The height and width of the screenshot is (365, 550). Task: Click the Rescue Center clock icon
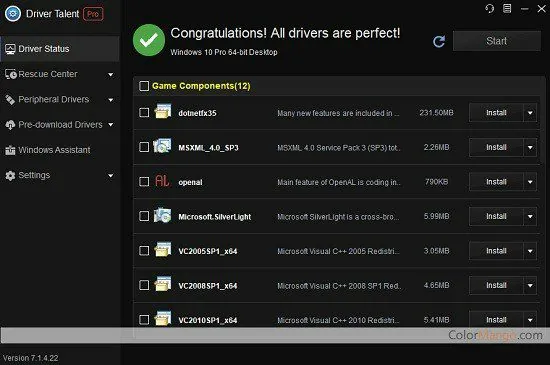11,74
